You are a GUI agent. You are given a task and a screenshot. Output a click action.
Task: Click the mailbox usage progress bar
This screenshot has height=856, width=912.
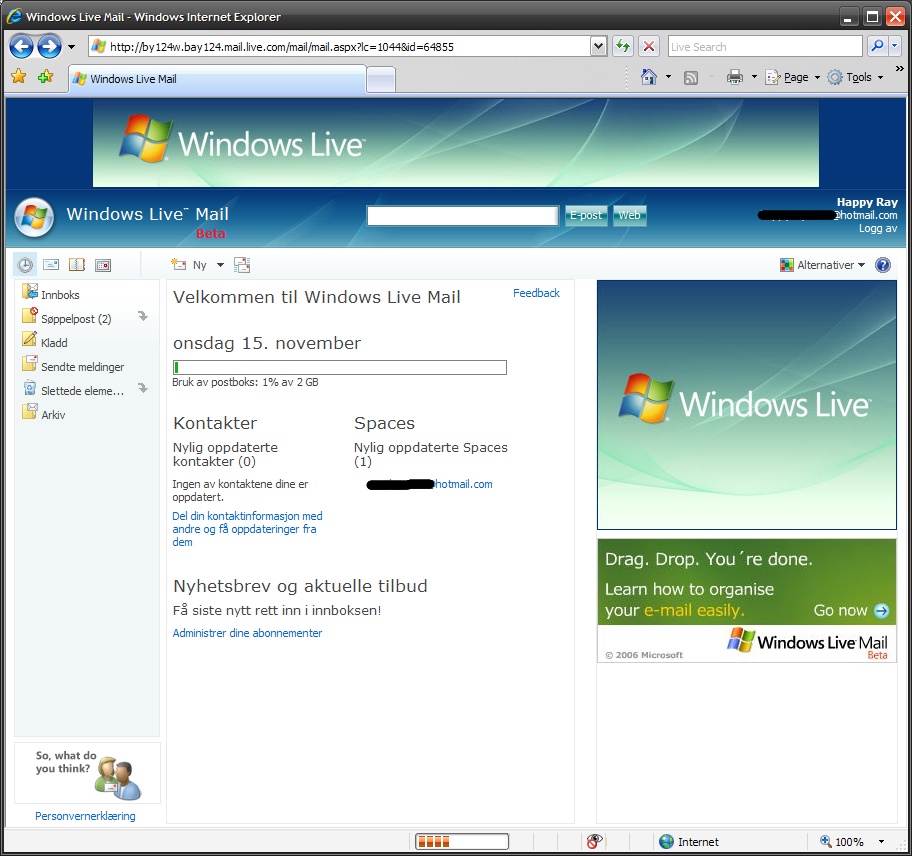(x=340, y=368)
